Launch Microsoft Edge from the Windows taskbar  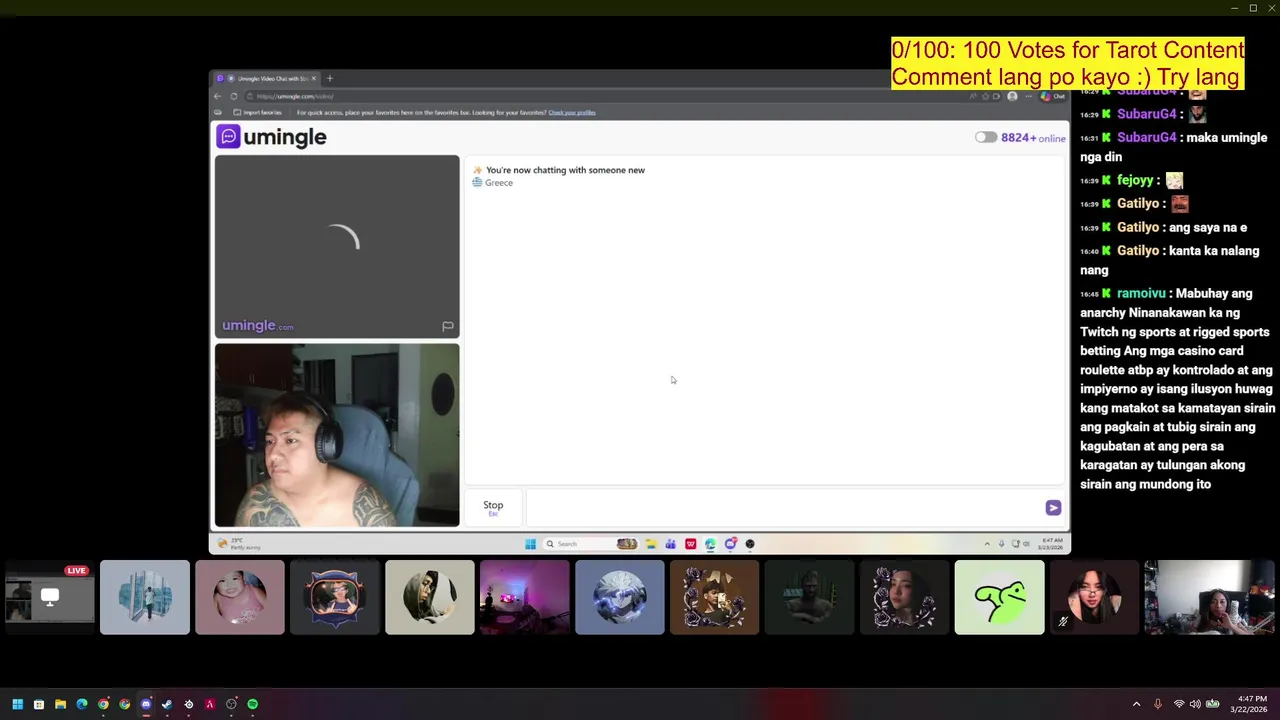(x=82, y=704)
